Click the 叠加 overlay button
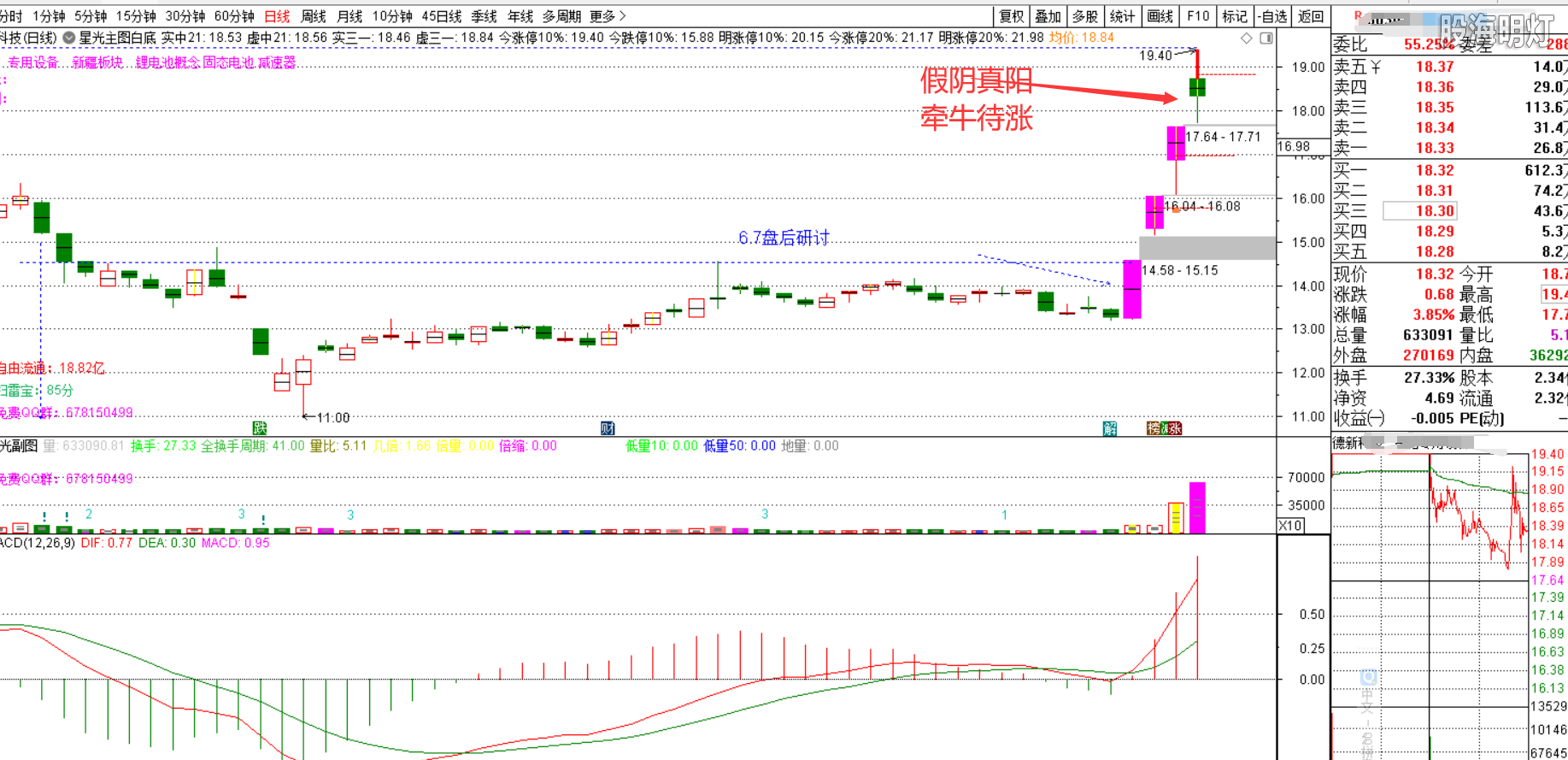The width and height of the screenshot is (1568, 760). (1048, 16)
